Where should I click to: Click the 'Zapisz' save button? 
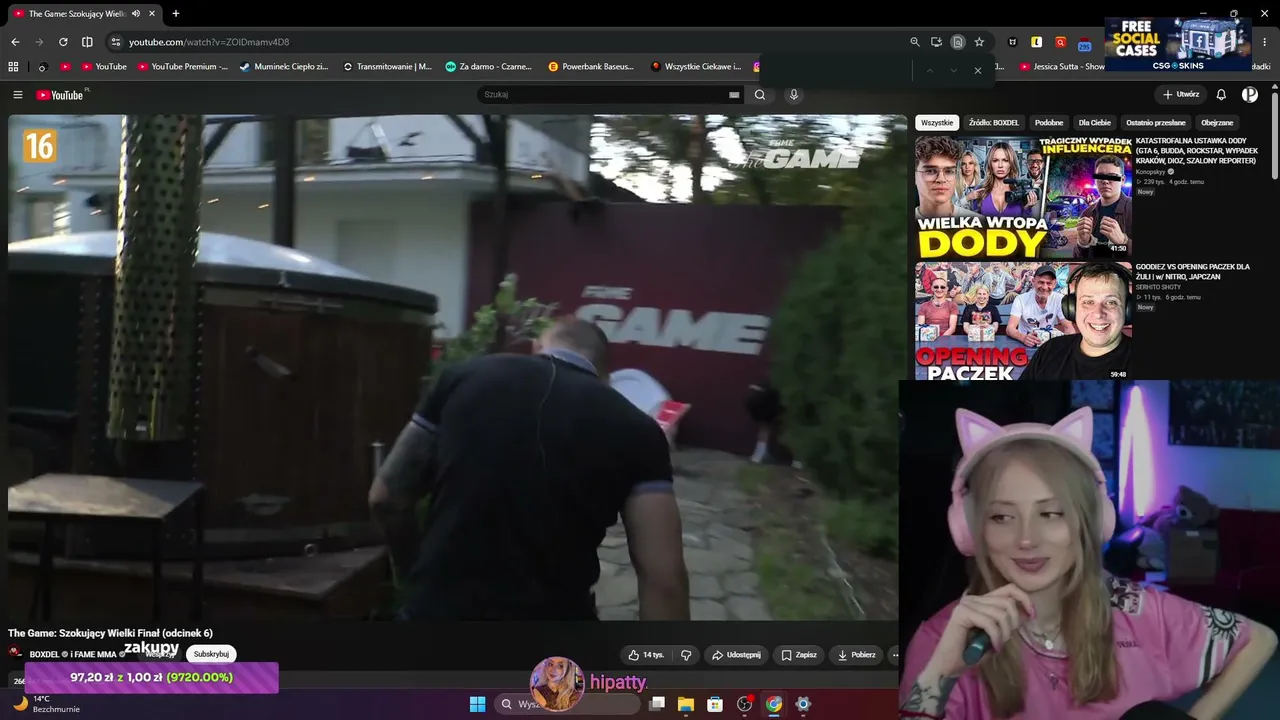(799, 655)
